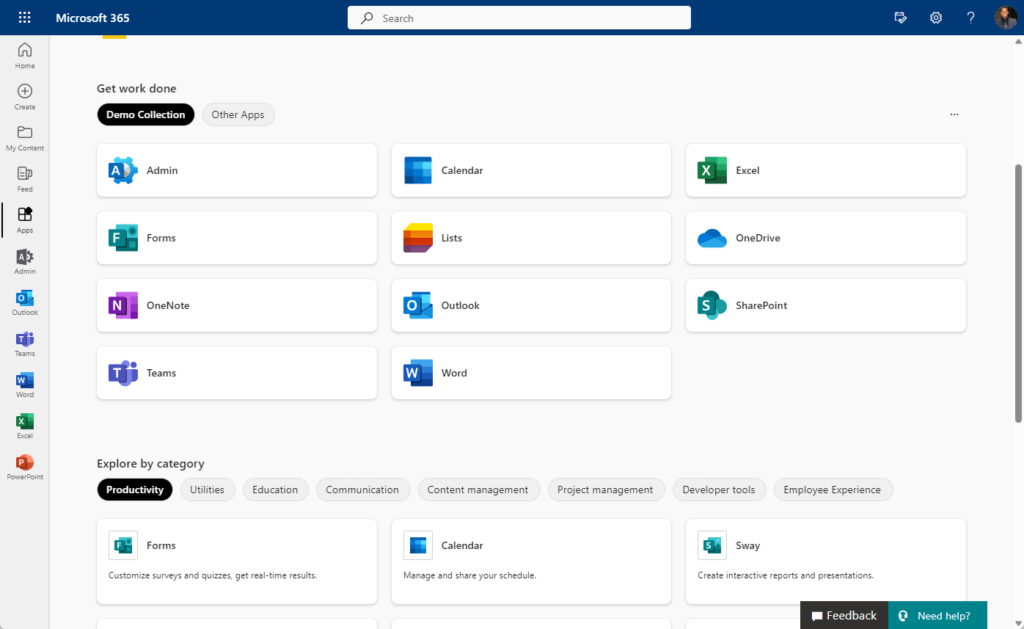Select Communication category filter
Screen dimensions: 1024x629
pyautogui.click(x=362, y=490)
